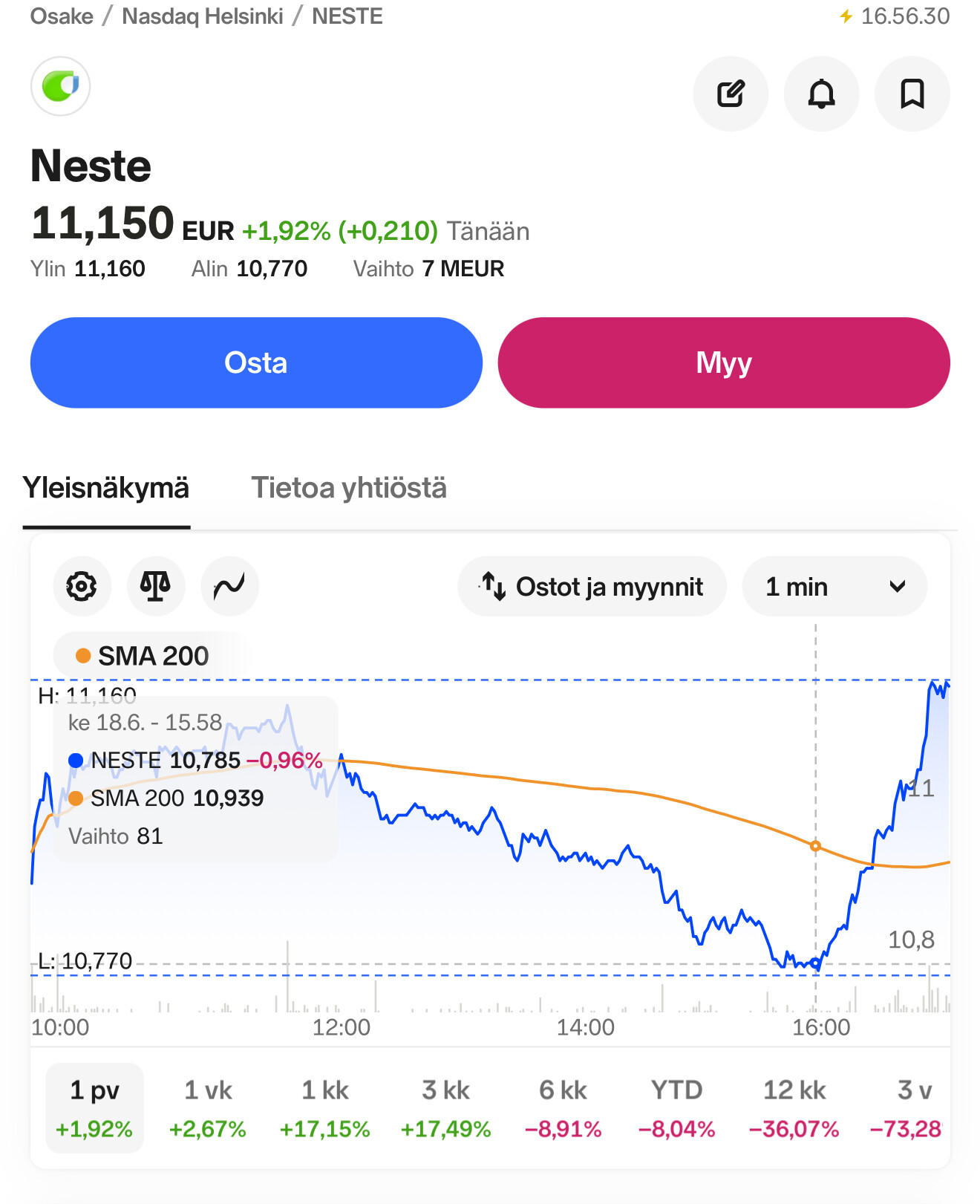Select the 1 kk period
Image resolution: width=980 pixels, height=1204 pixels.
[325, 1108]
